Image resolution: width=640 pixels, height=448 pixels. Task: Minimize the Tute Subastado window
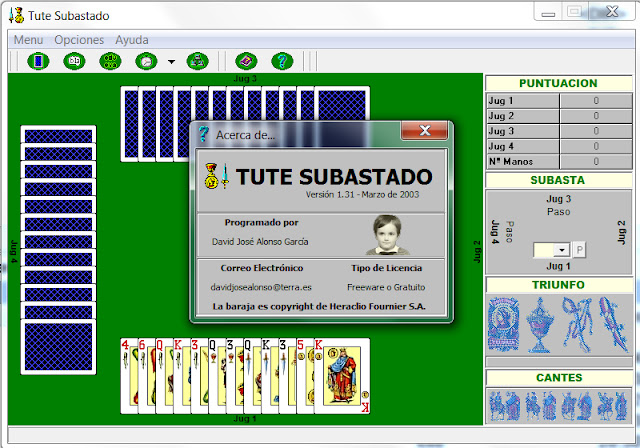tap(548, 13)
